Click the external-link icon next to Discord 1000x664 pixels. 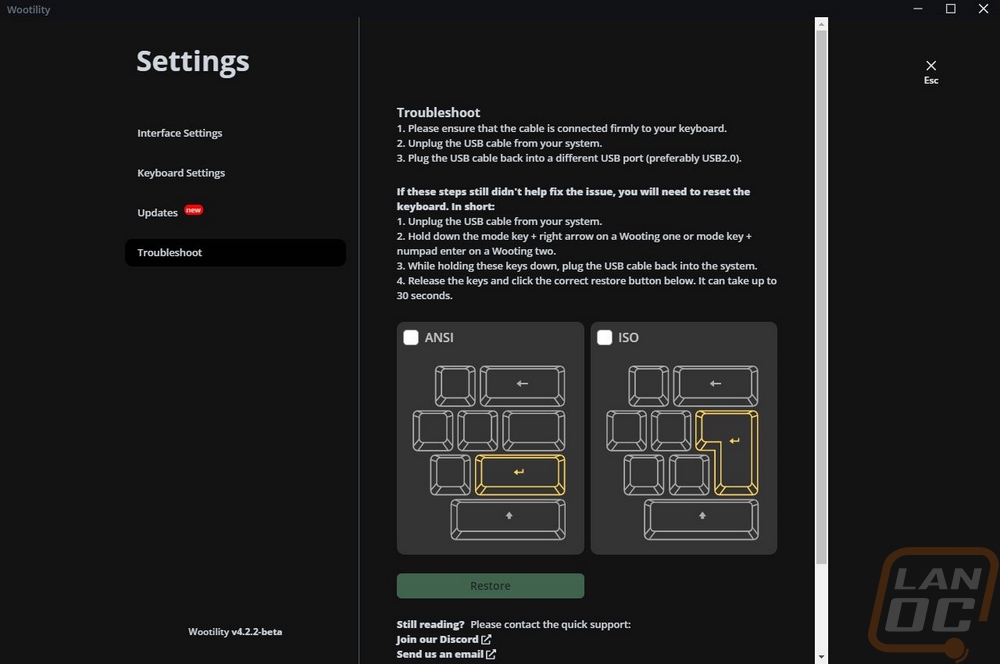pyautogui.click(x=486, y=639)
